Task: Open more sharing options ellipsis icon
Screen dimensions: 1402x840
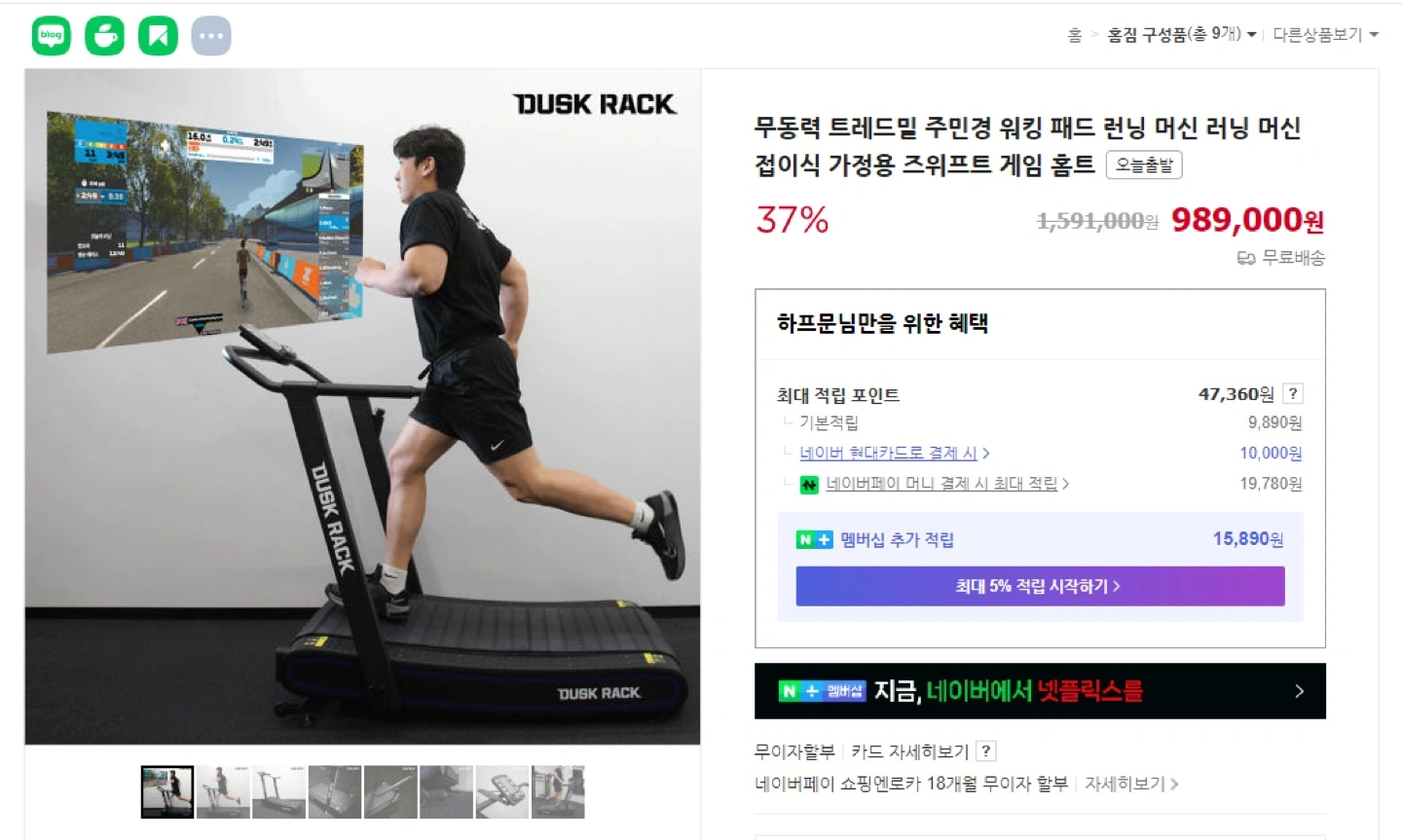Action: tap(211, 36)
